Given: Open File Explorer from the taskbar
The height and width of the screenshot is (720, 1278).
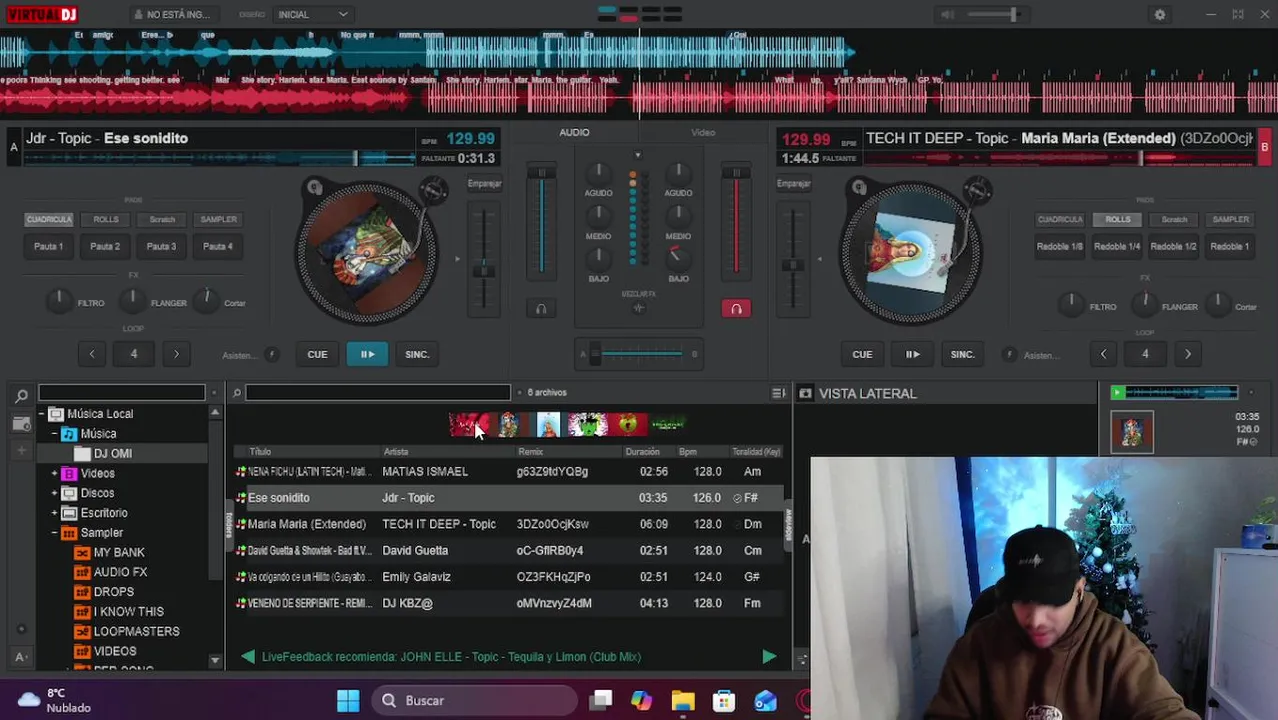Looking at the screenshot, I should click(683, 701).
